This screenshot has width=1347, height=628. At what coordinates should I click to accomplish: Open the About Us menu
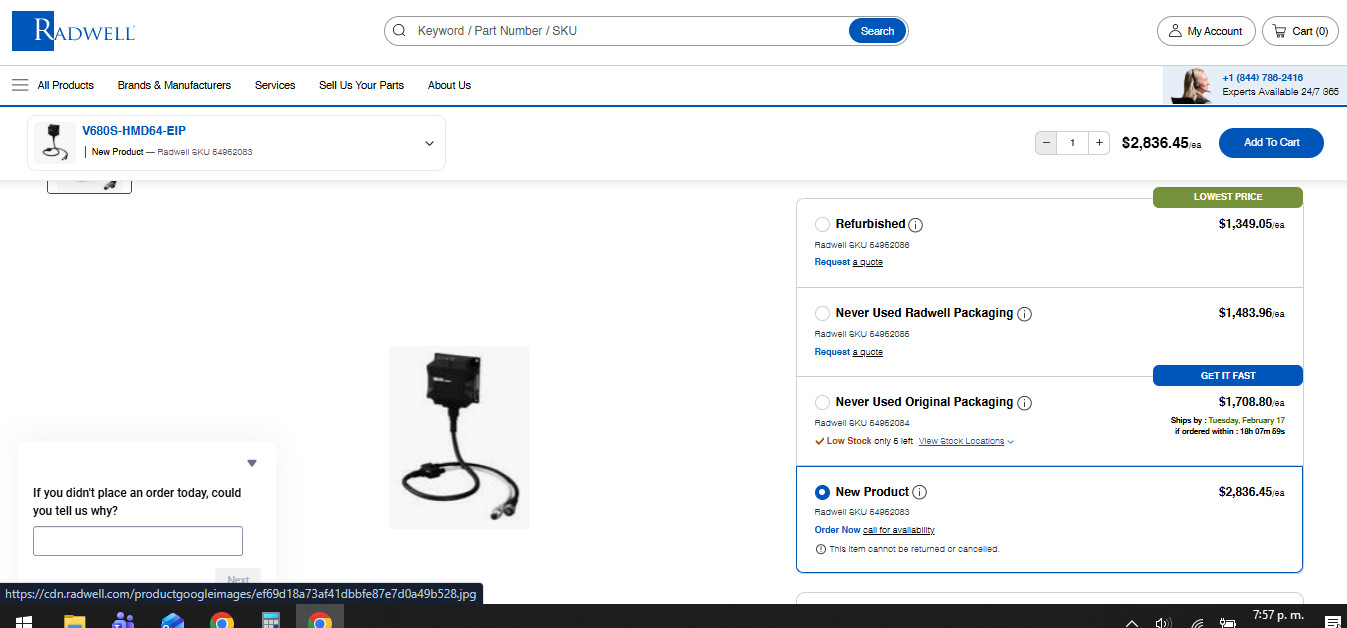point(449,85)
